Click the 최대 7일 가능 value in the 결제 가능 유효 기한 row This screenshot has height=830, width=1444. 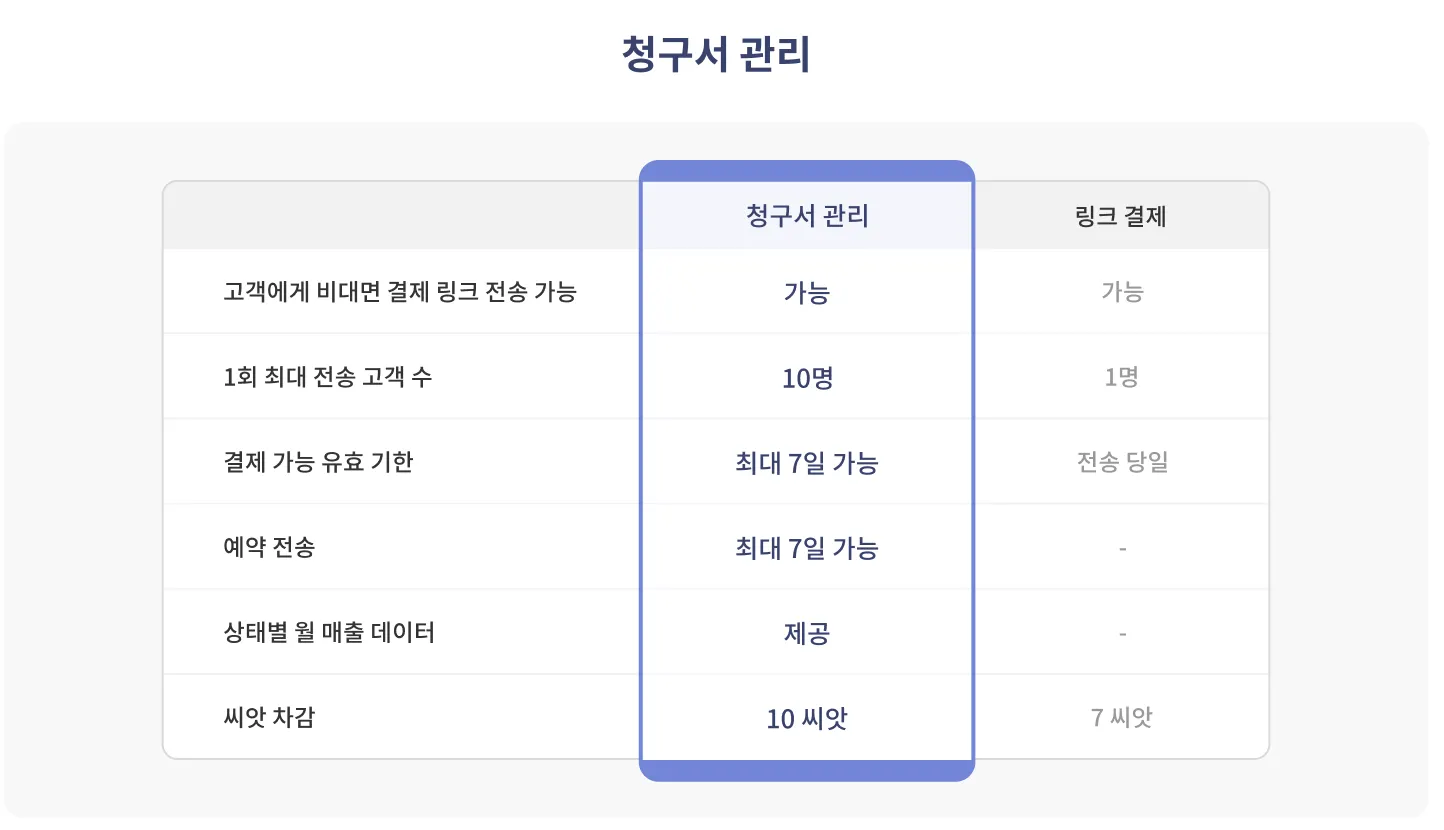coord(806,463)
